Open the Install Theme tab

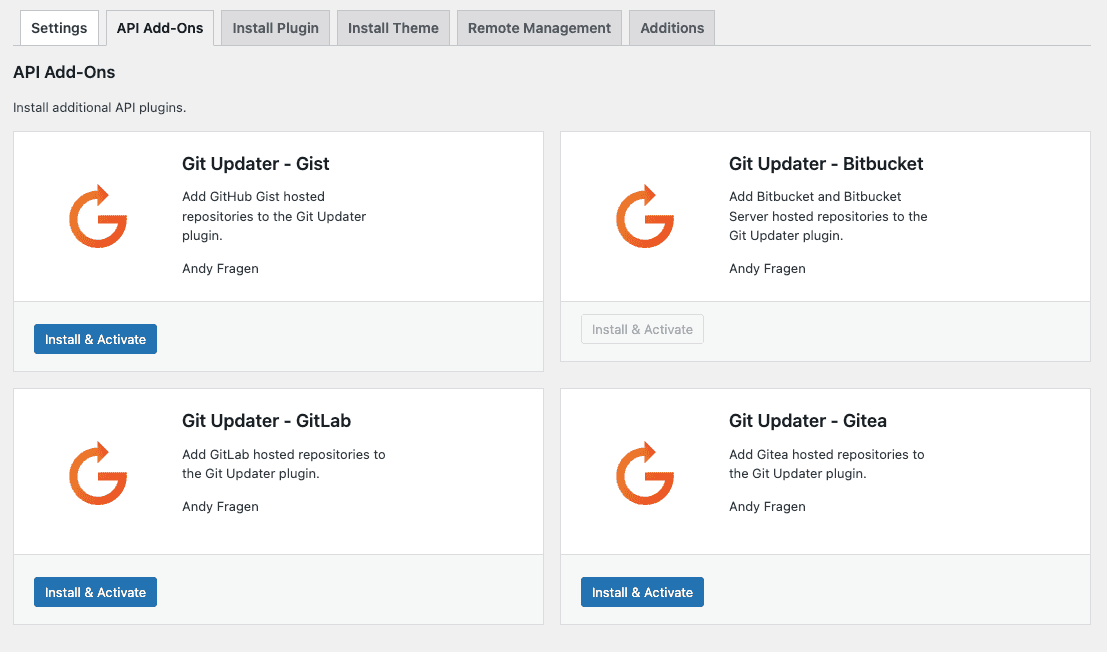click(393, 27)
